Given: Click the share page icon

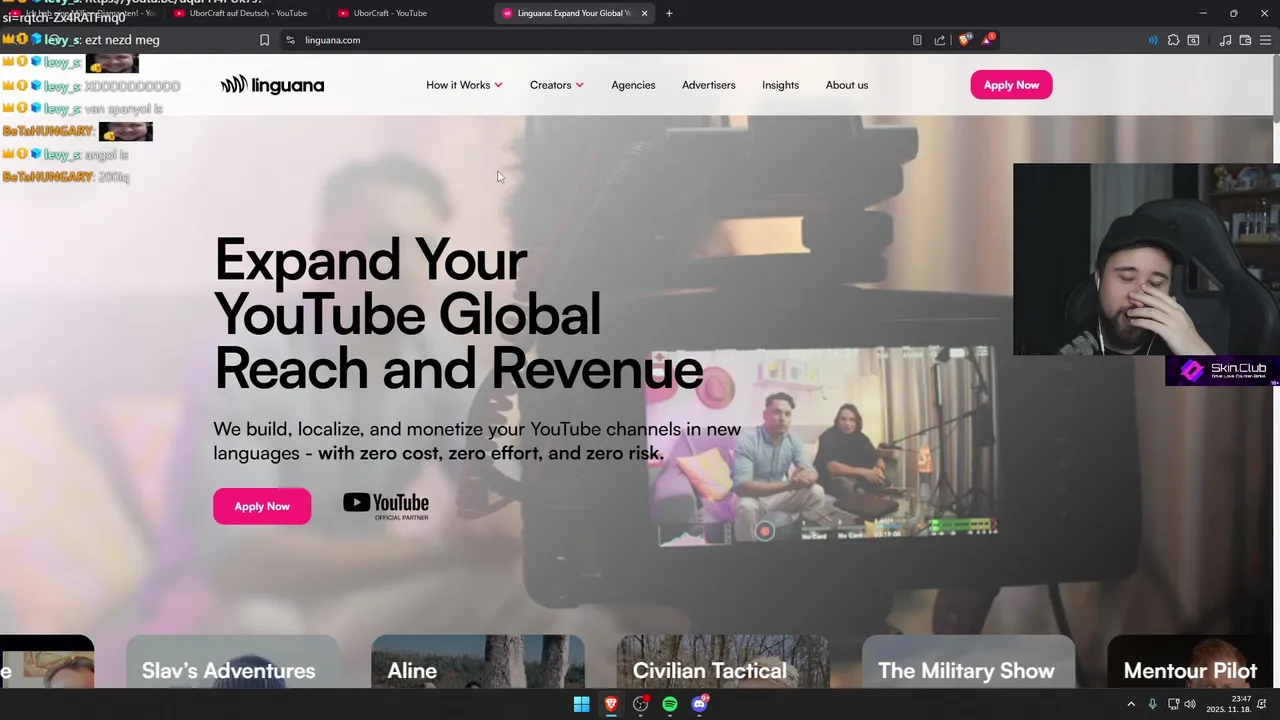Looking at the screenshot, I should point(940,40).
